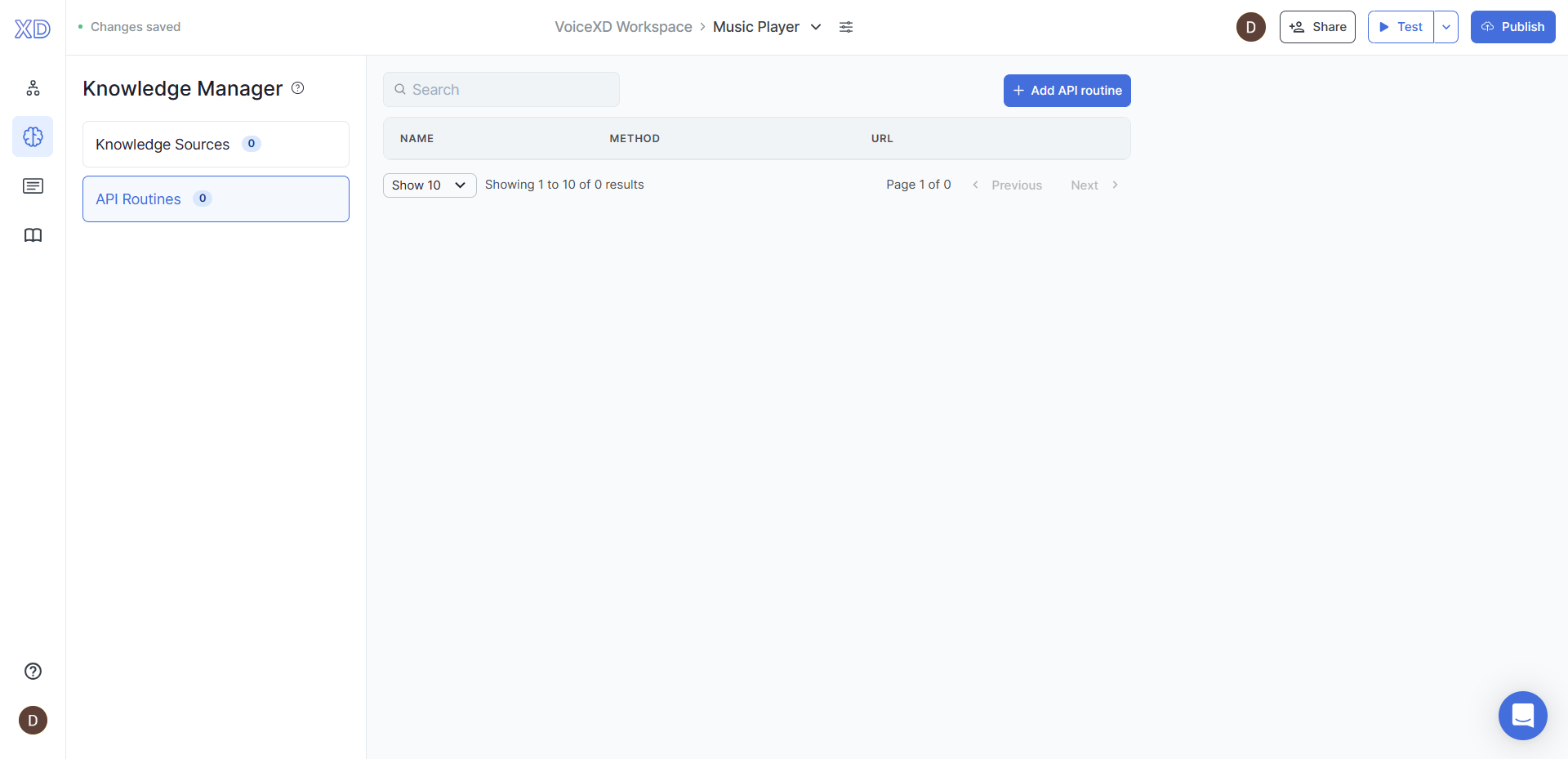Click the user avatar in the top bar
This screenshot has height=759, width=1568.
[1251, 27]
